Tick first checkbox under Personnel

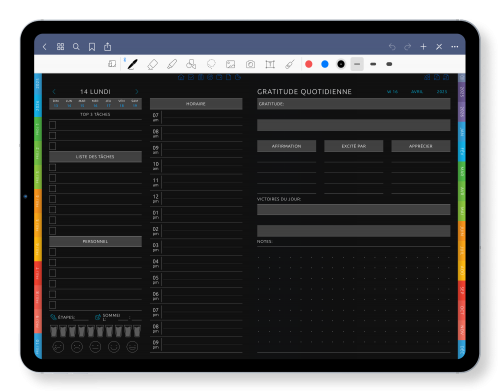(x=53, y=252)
